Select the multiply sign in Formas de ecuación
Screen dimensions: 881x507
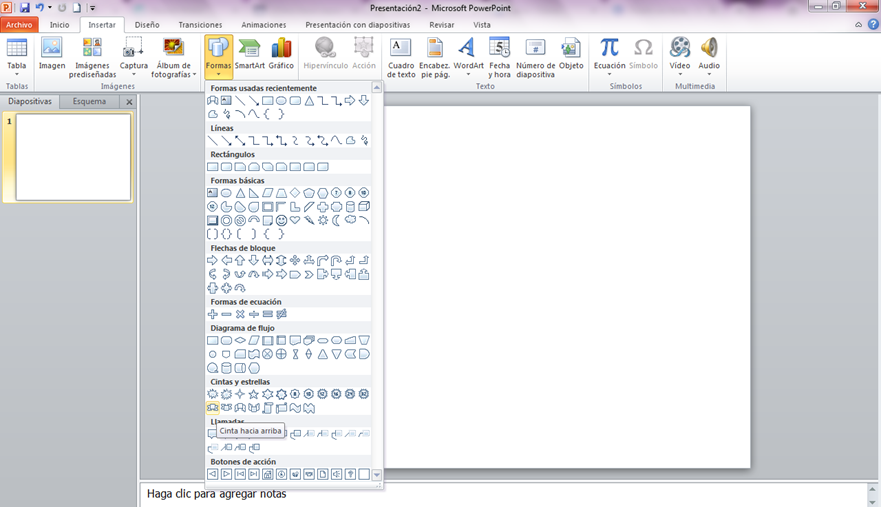tap(240, 314)
